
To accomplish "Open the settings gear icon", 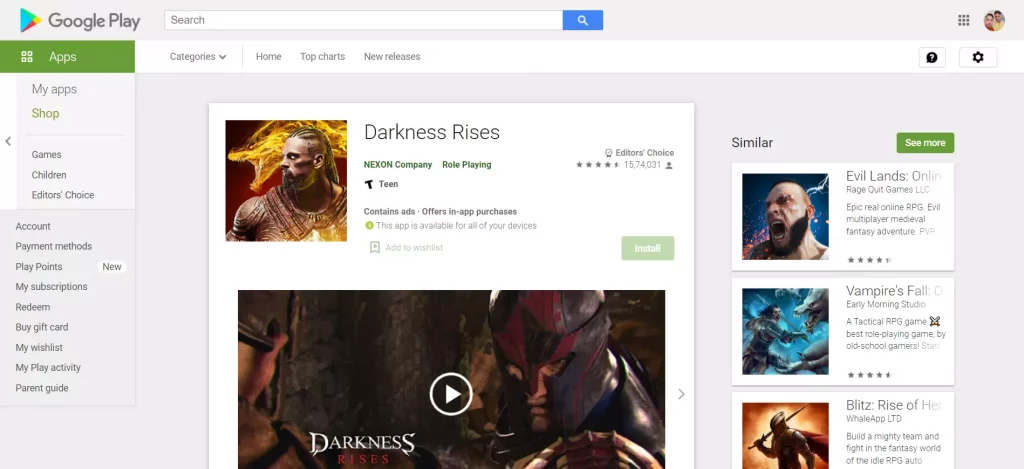I will coord(978,57).
